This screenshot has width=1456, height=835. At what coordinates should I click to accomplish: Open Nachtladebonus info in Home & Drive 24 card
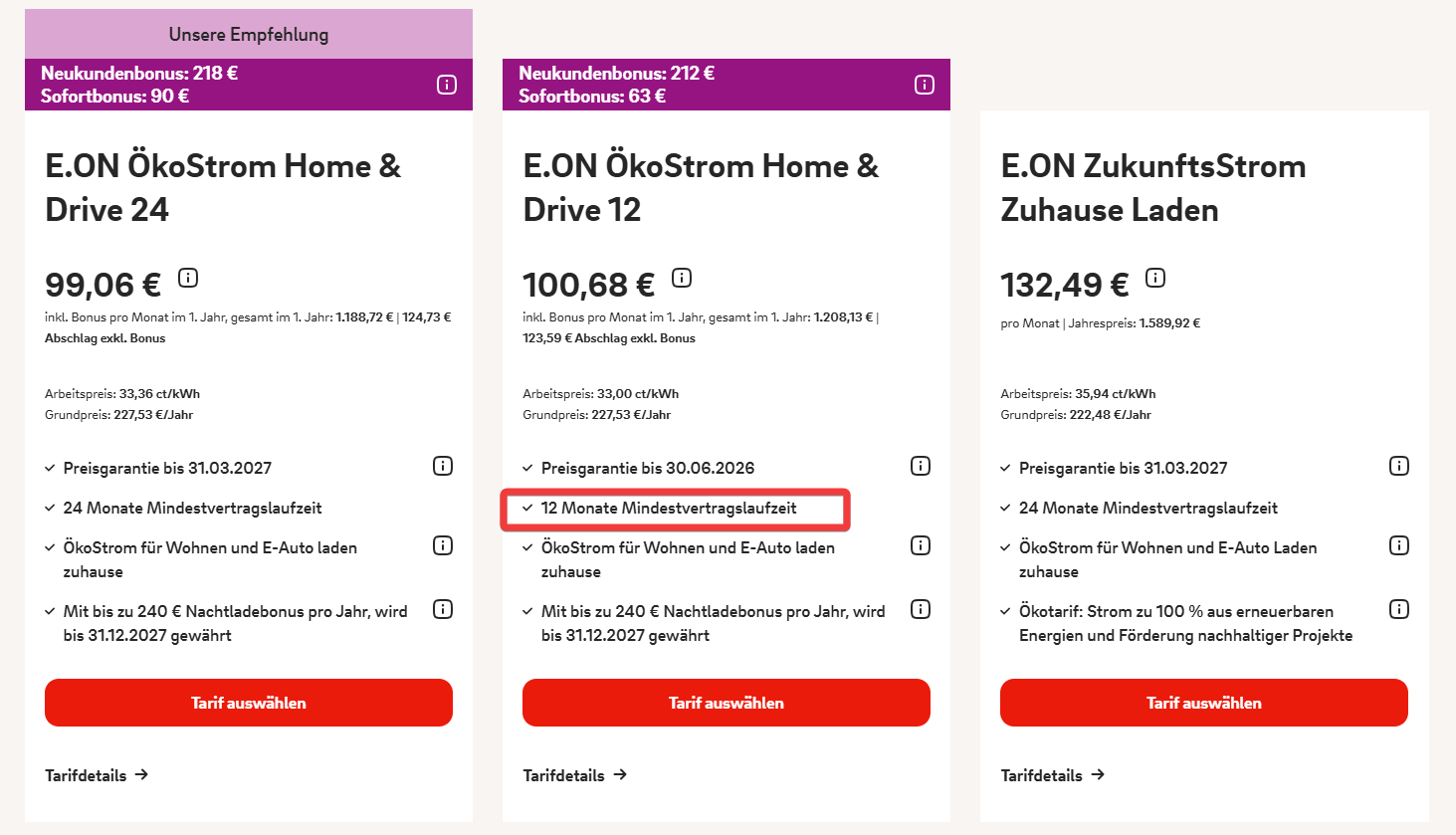coord(443,609)
